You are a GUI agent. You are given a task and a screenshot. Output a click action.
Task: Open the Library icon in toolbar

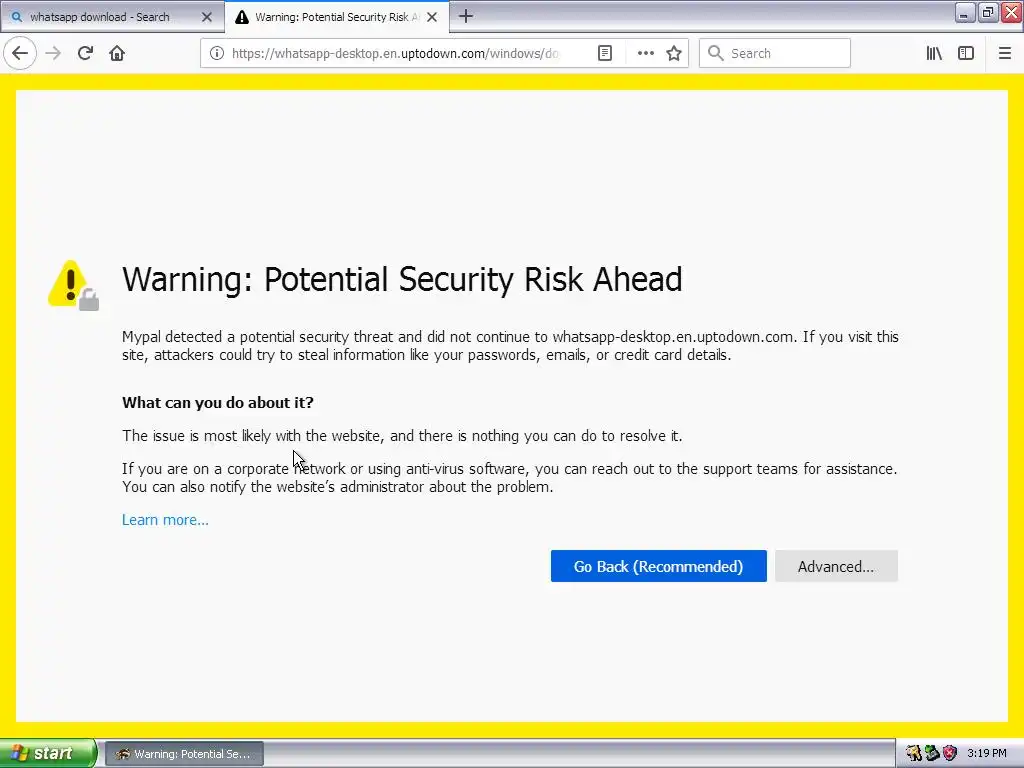point(934,54)
